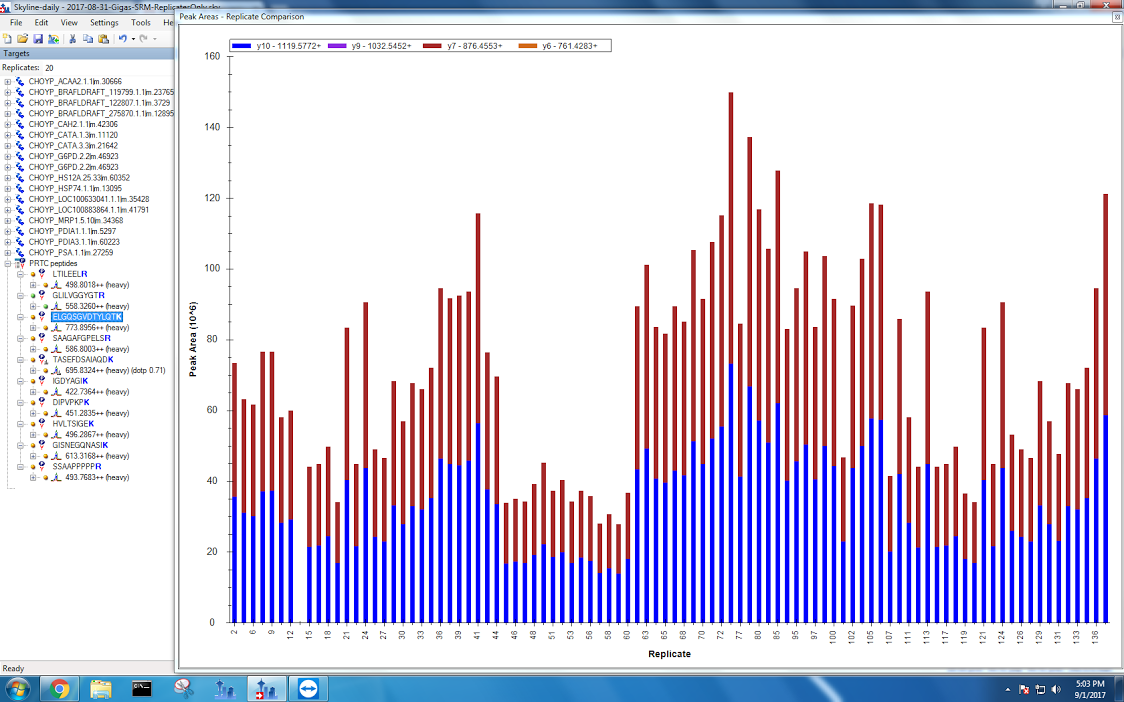Click the Import Results toolbar icon

(x=52, y=38)
